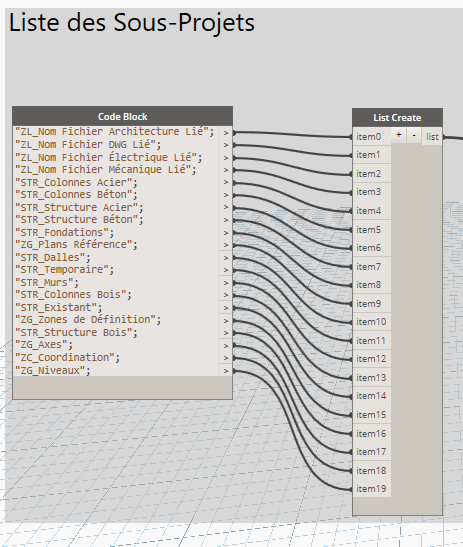Click the "STR_Fondations" code line
Screen dimensions: 463x547
click(65, 232)
